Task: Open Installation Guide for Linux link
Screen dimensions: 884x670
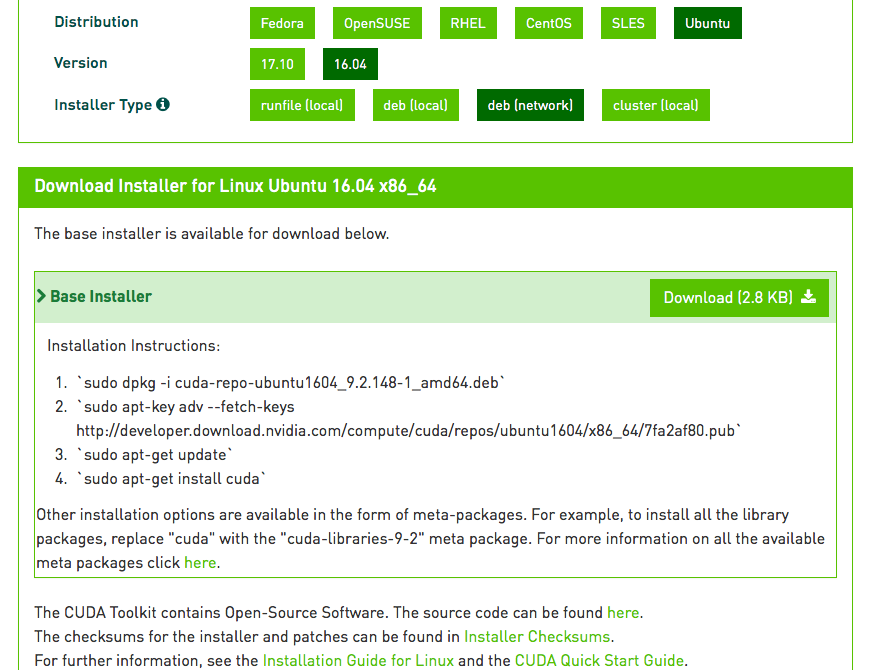Action: (x=358, y=660)
